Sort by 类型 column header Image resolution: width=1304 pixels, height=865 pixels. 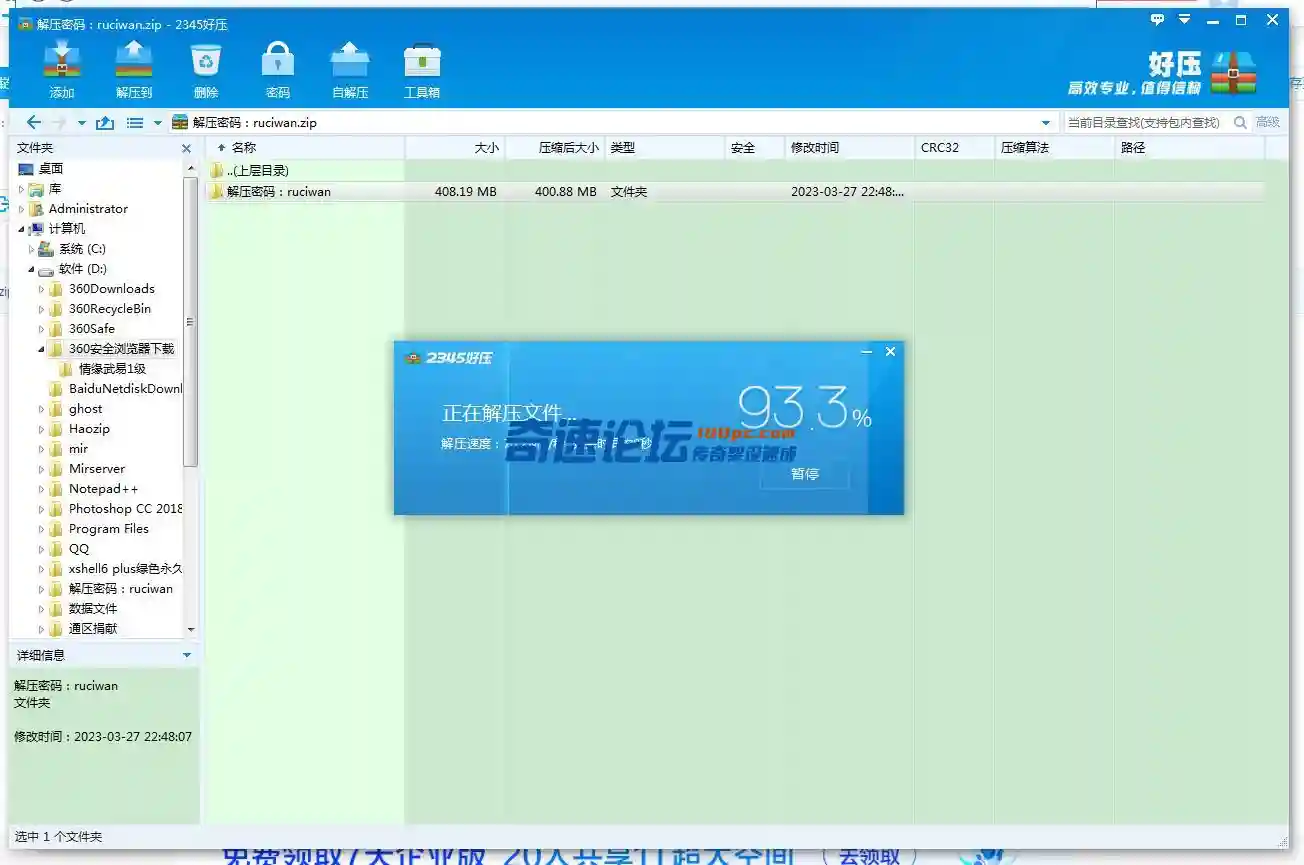[x=665, y=148]
